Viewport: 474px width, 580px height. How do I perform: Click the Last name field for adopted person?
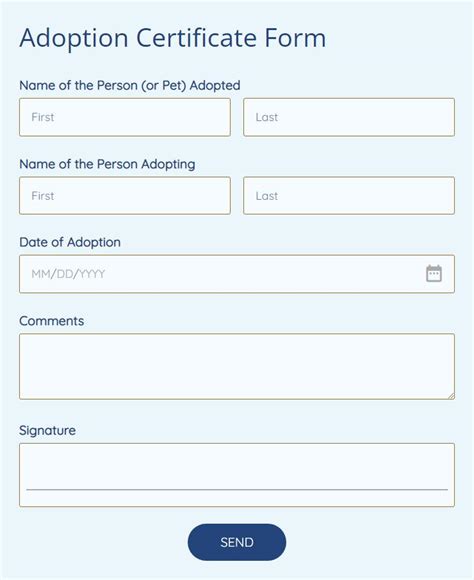349,117
